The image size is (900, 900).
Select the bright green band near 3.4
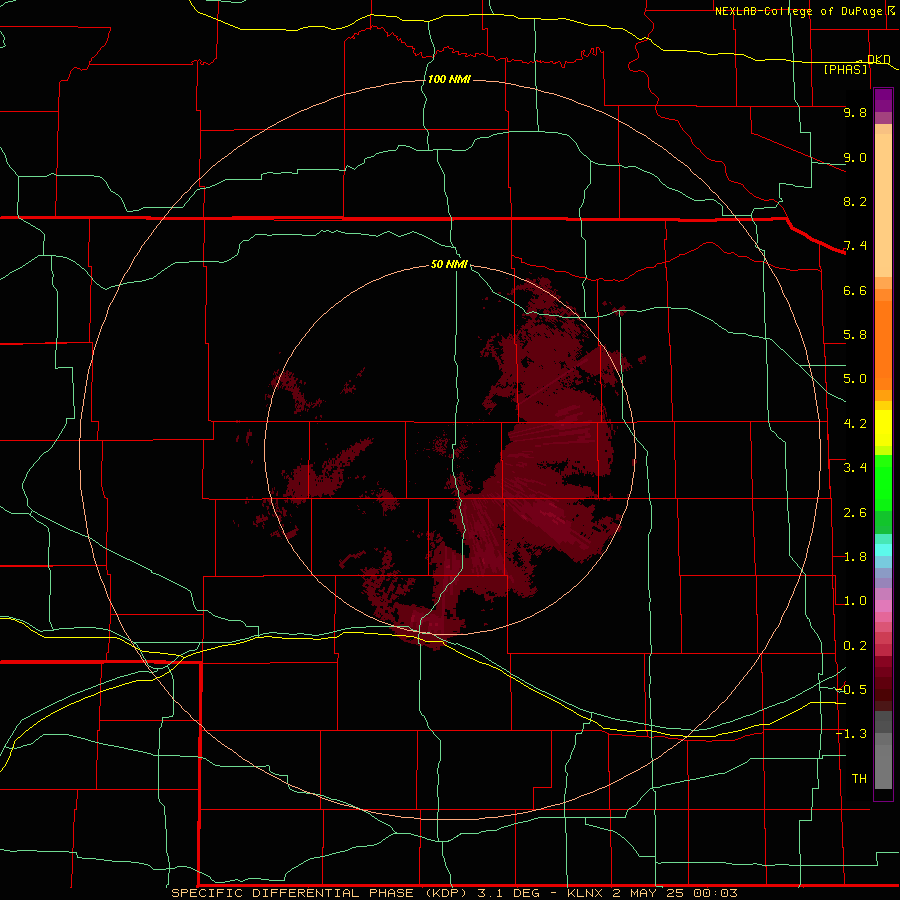click(x=883, y=483)
